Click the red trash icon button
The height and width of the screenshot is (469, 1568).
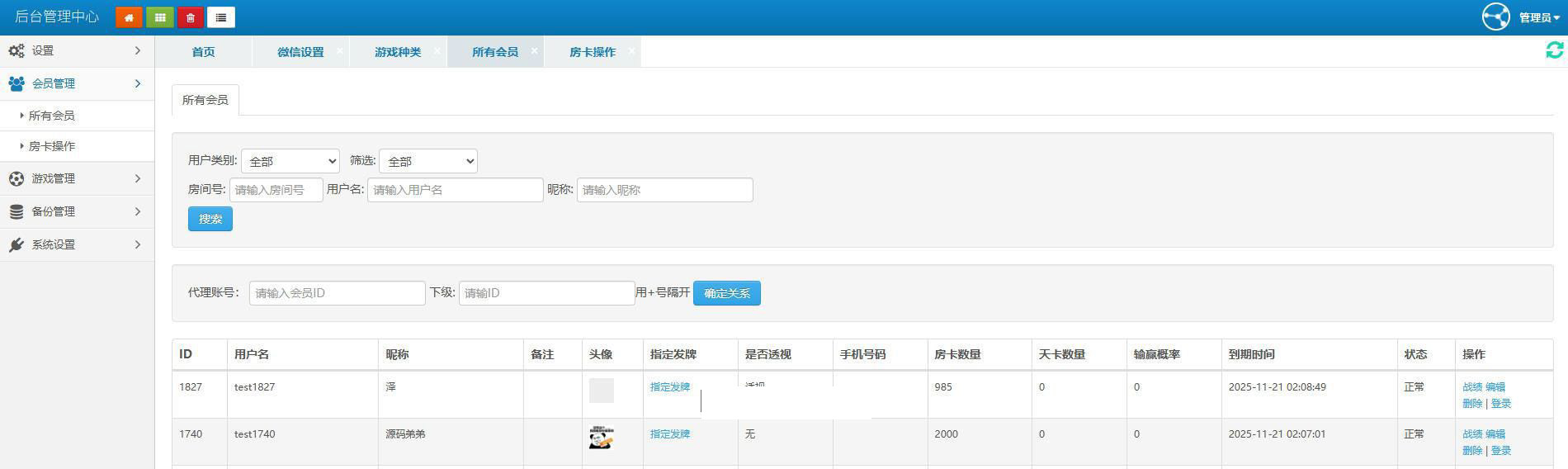coord(191,17)
